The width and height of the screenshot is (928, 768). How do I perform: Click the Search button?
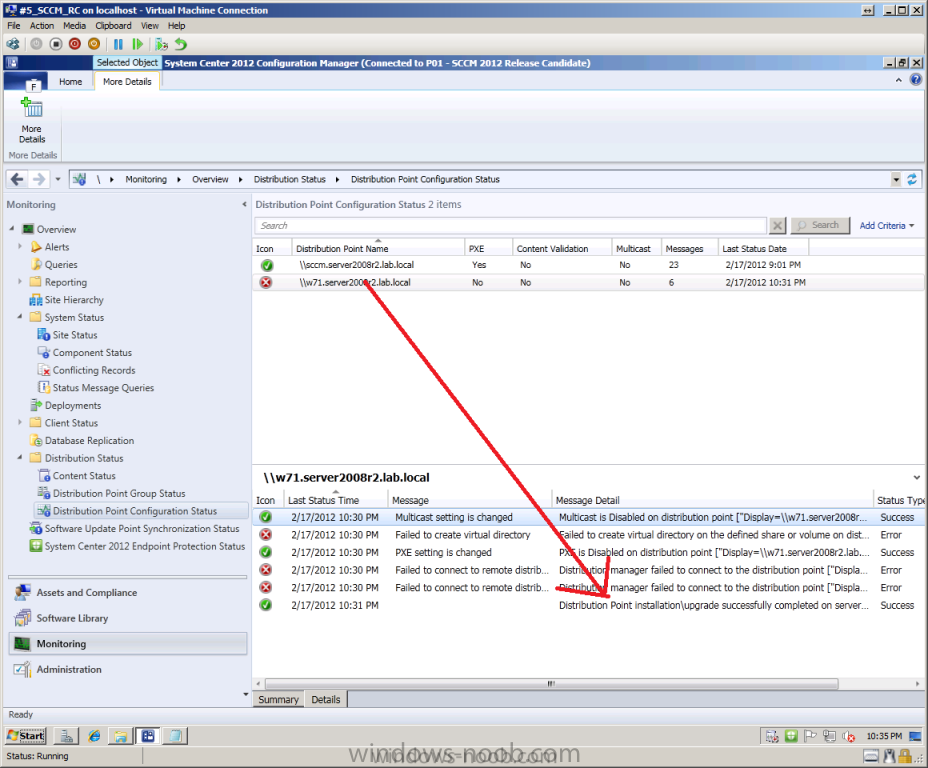click(820, 225)
